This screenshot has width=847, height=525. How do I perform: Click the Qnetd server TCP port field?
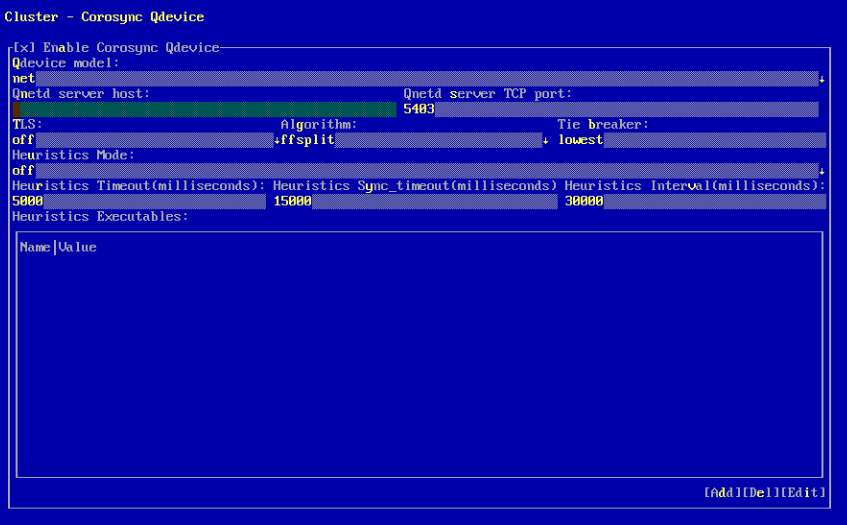pos(610,109)
